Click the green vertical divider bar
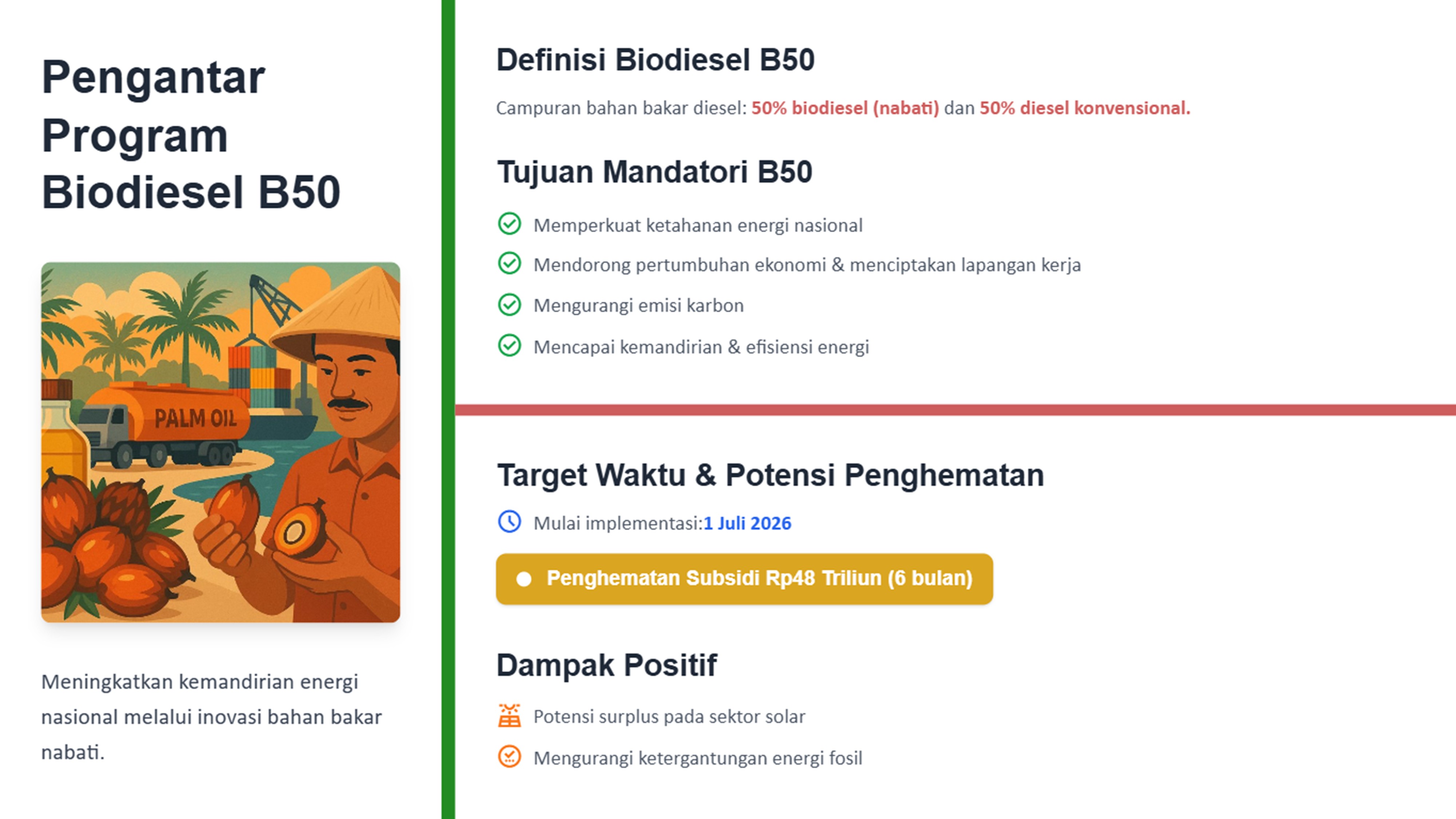 coord(448,409)
